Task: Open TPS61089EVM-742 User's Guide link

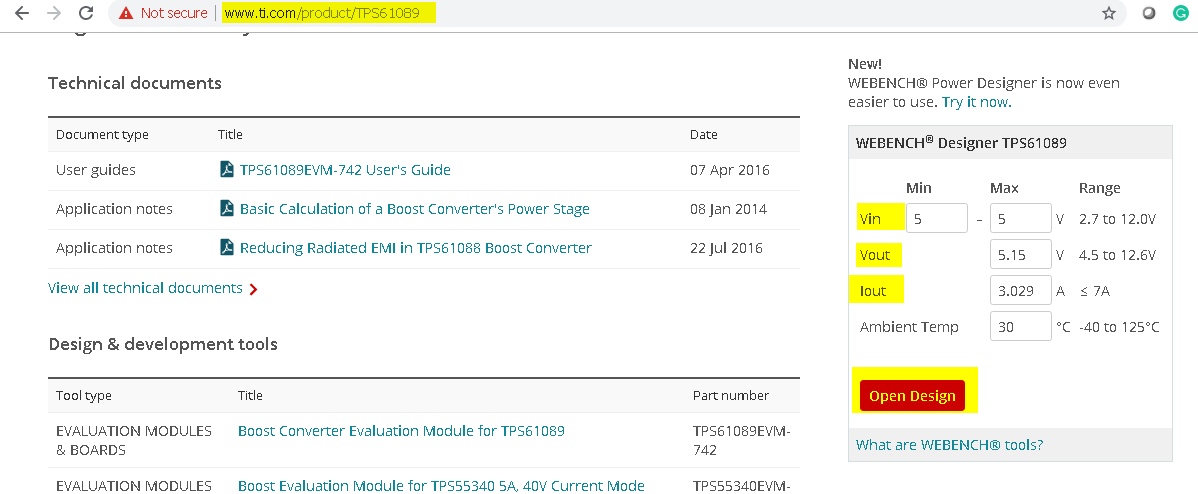Action: coord(345,170)
